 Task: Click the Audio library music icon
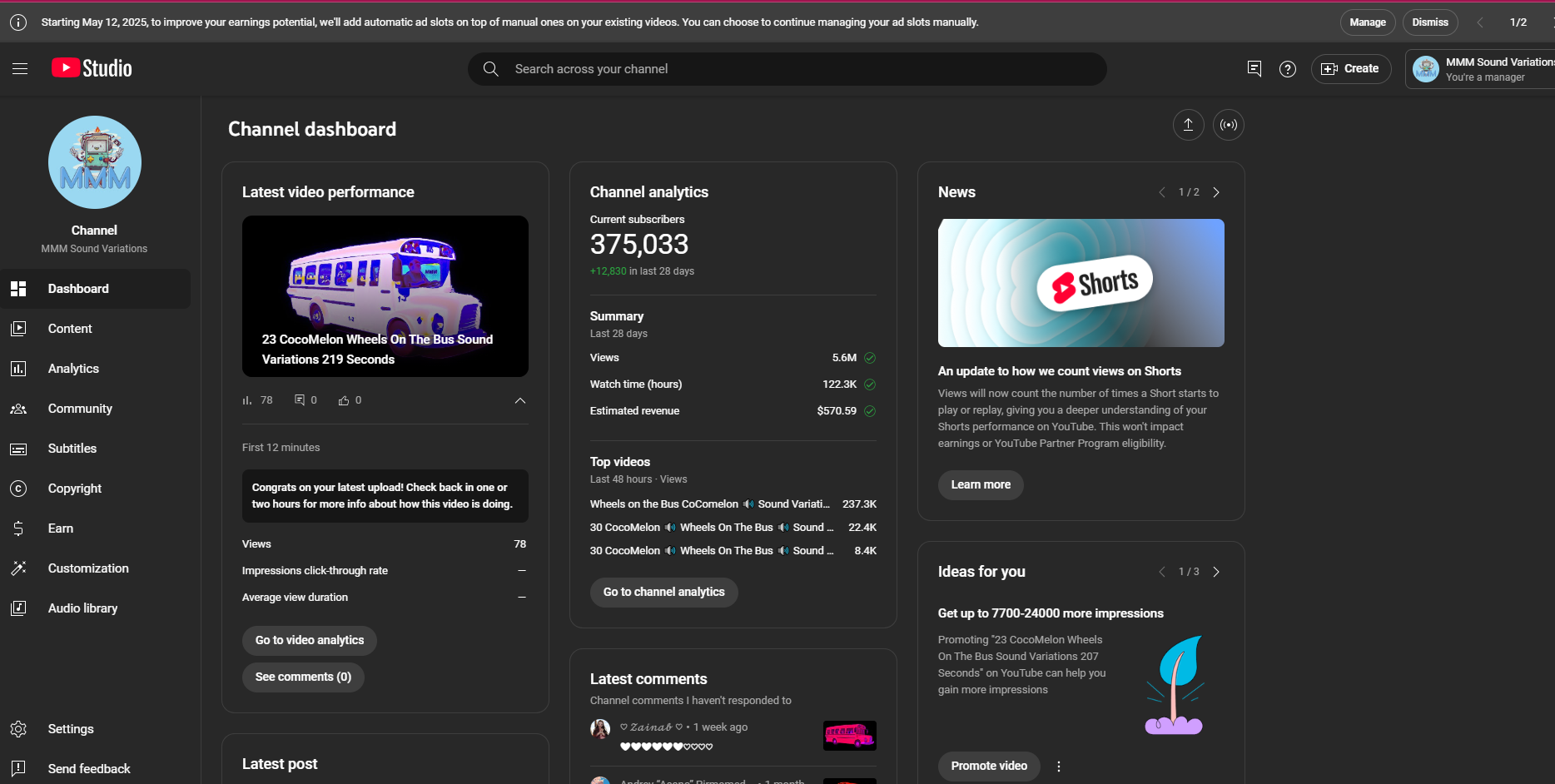coord(18,608)
